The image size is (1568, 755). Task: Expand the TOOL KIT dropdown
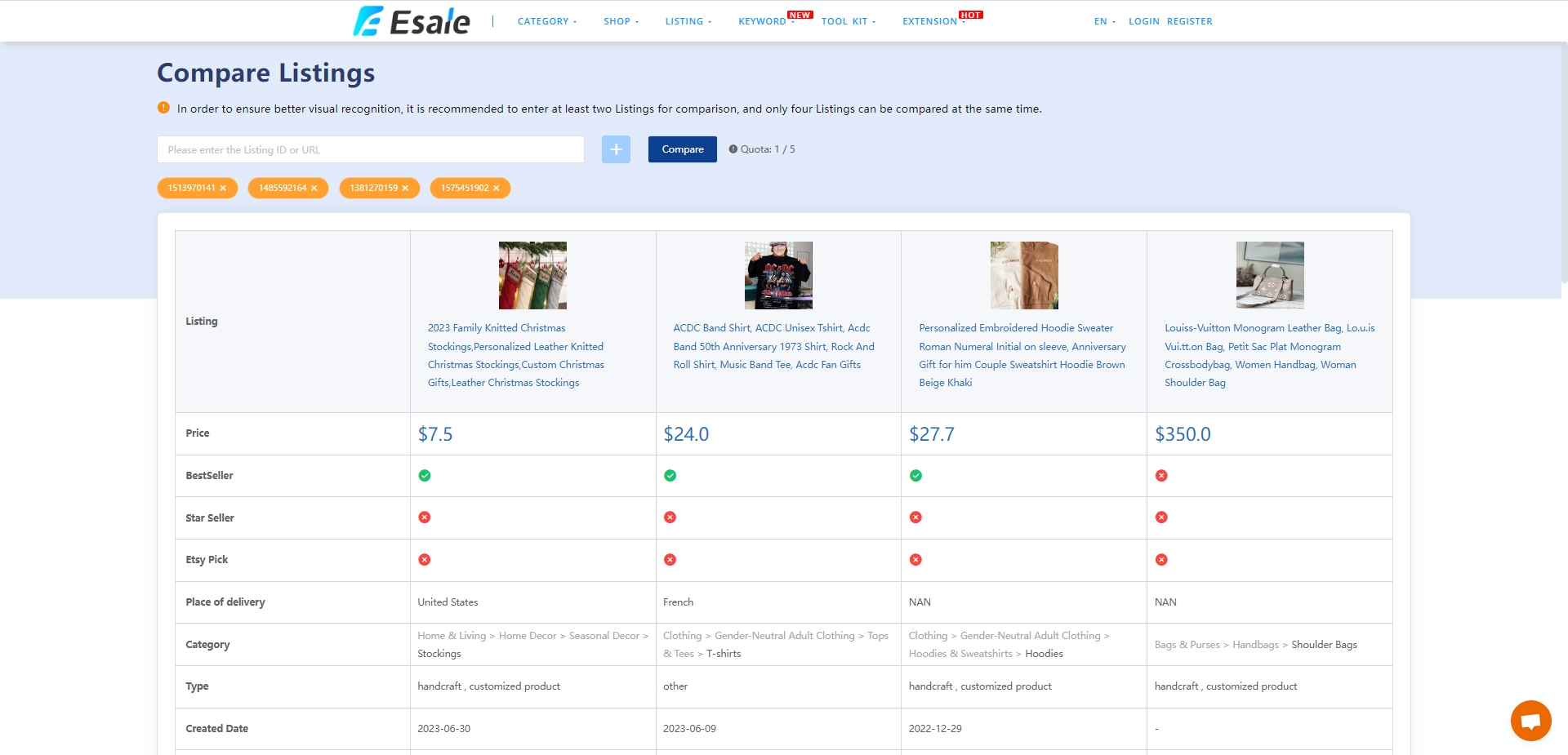tap(845, 21)
